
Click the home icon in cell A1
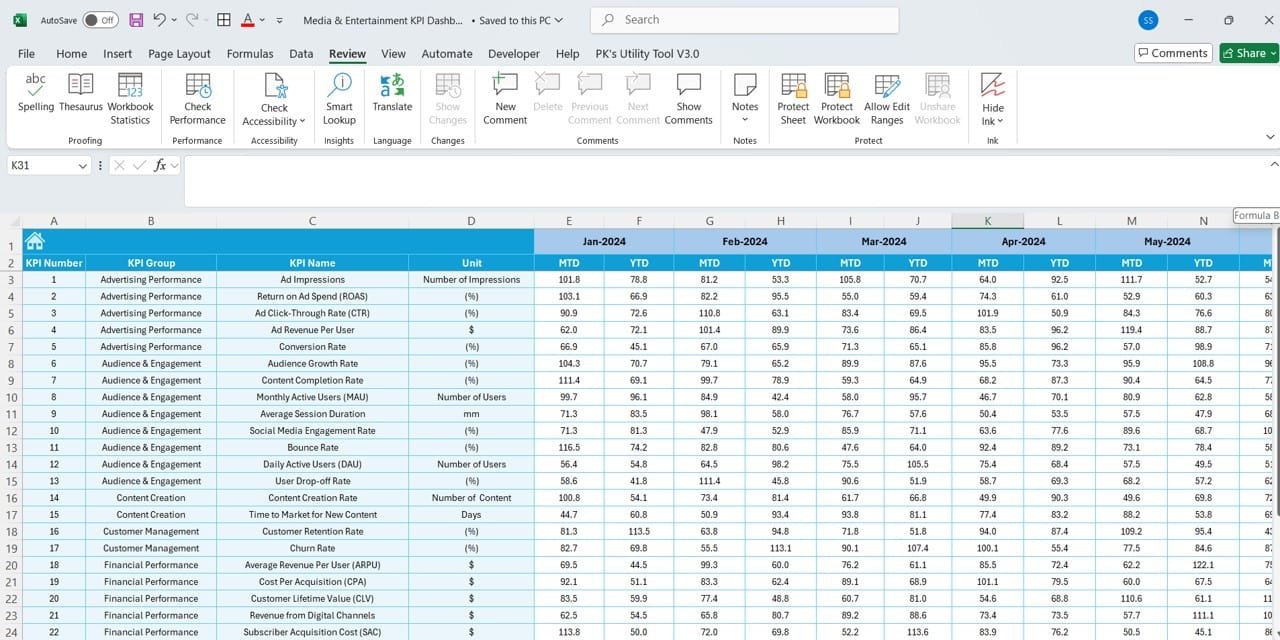[x=34, y=241]
